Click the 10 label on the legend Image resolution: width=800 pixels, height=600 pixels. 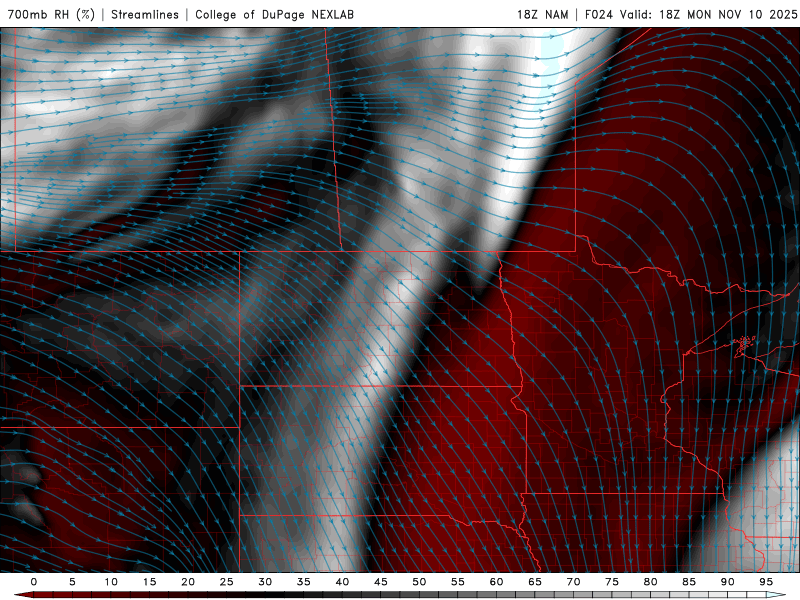pyautogui.click(x=111, y=582)
